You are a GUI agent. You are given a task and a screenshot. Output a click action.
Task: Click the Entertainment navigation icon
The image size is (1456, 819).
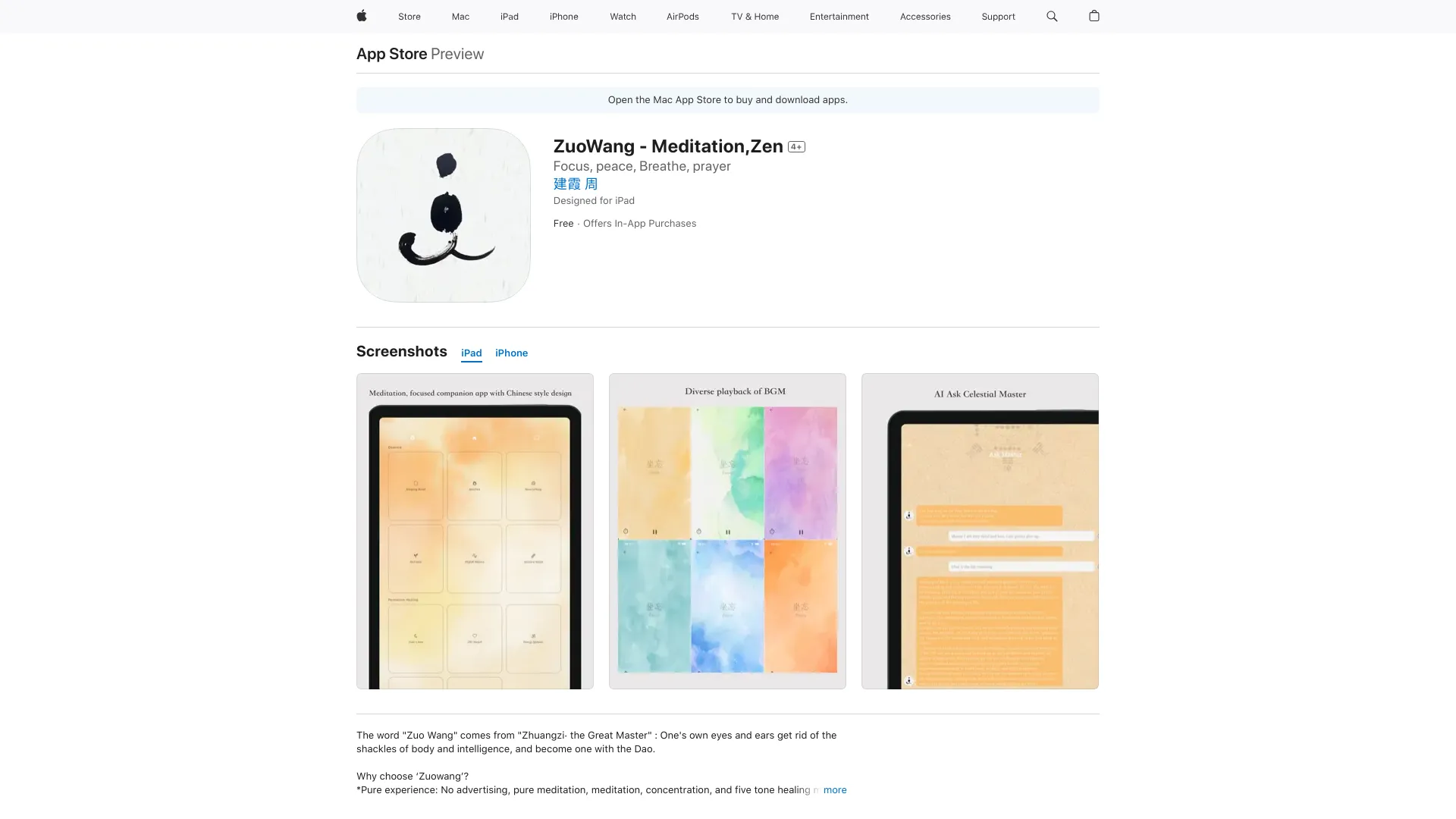point(839,16)
